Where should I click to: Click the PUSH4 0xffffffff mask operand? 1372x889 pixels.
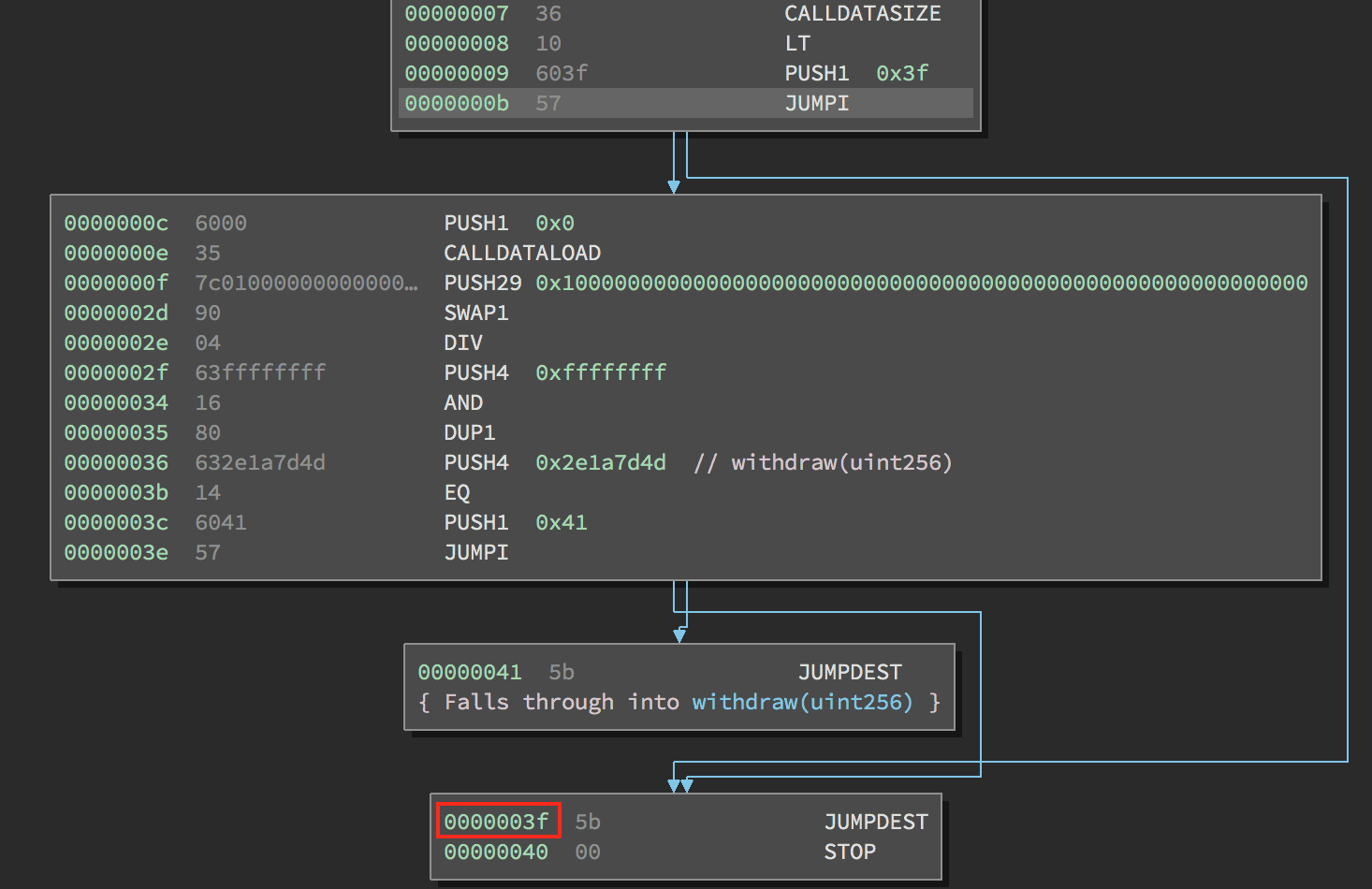(x=600, y=372)
